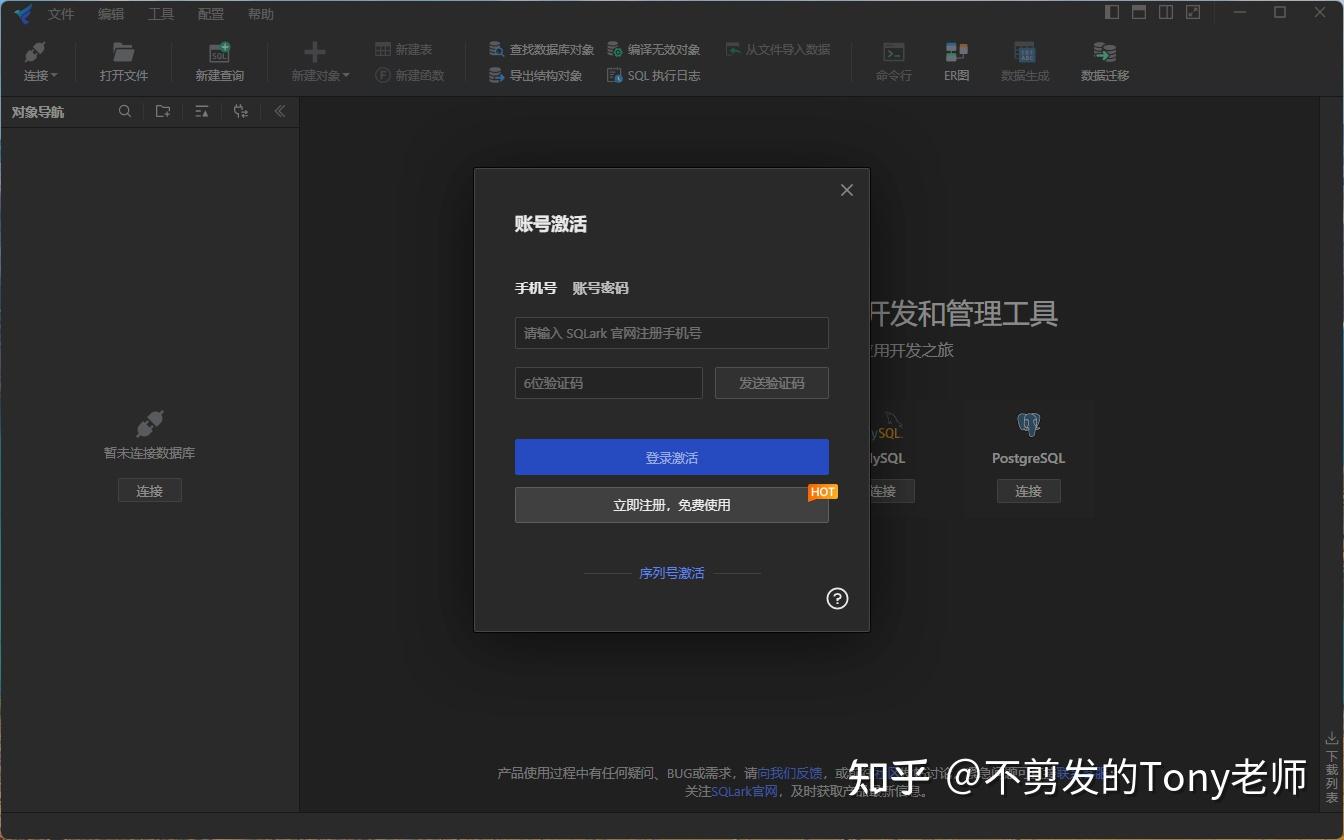Open the 命令行 (command line) tool
Screen dimensions: 1344x840
(893, 60)
